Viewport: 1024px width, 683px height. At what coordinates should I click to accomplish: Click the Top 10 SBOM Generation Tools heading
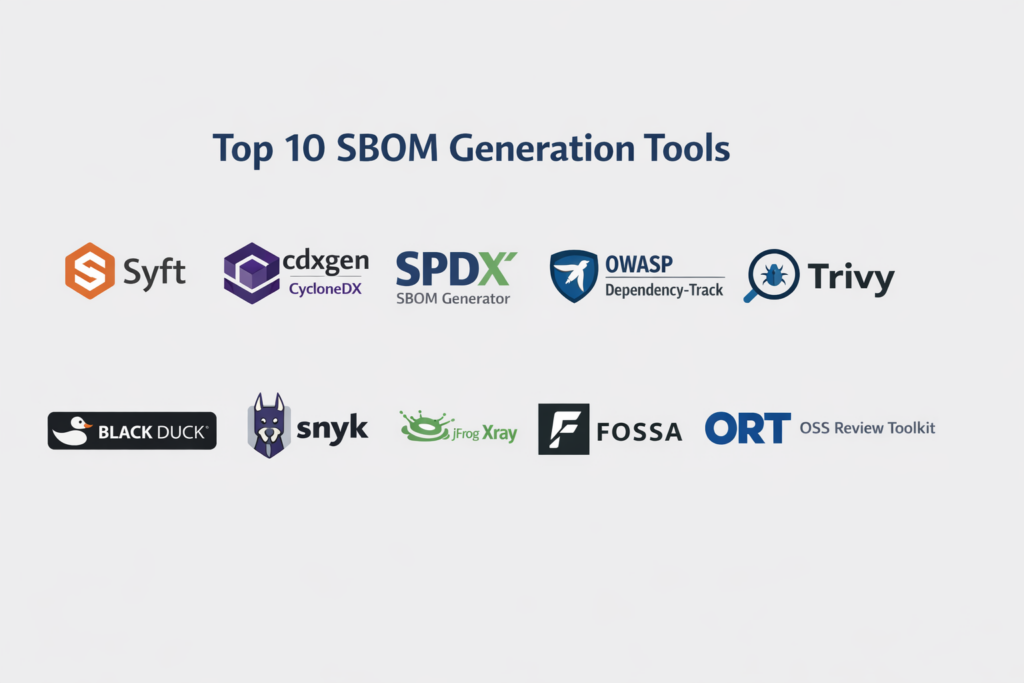click(471, 149)
